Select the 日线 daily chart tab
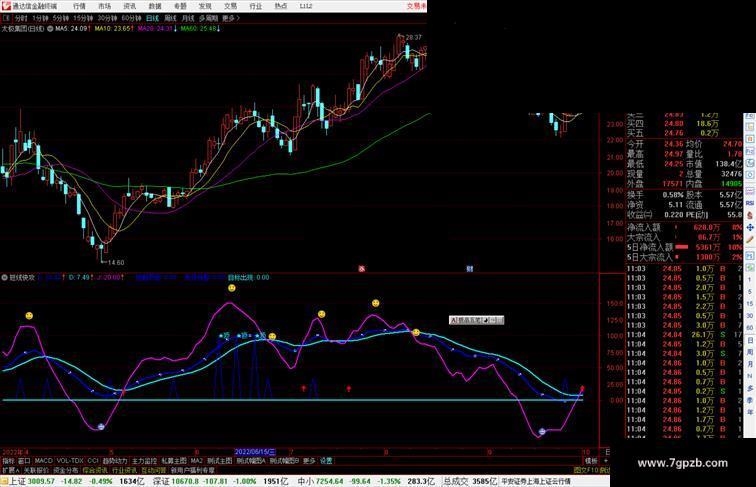 coord(152,18)
